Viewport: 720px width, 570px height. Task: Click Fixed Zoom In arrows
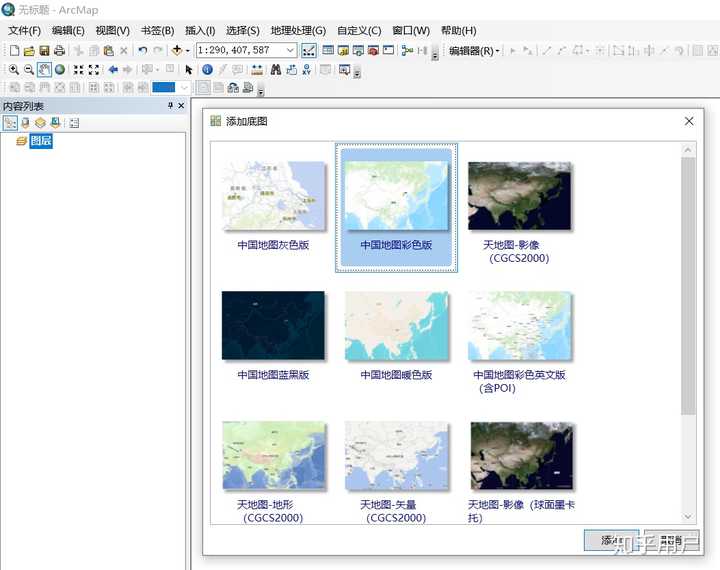tap(79, 70)
